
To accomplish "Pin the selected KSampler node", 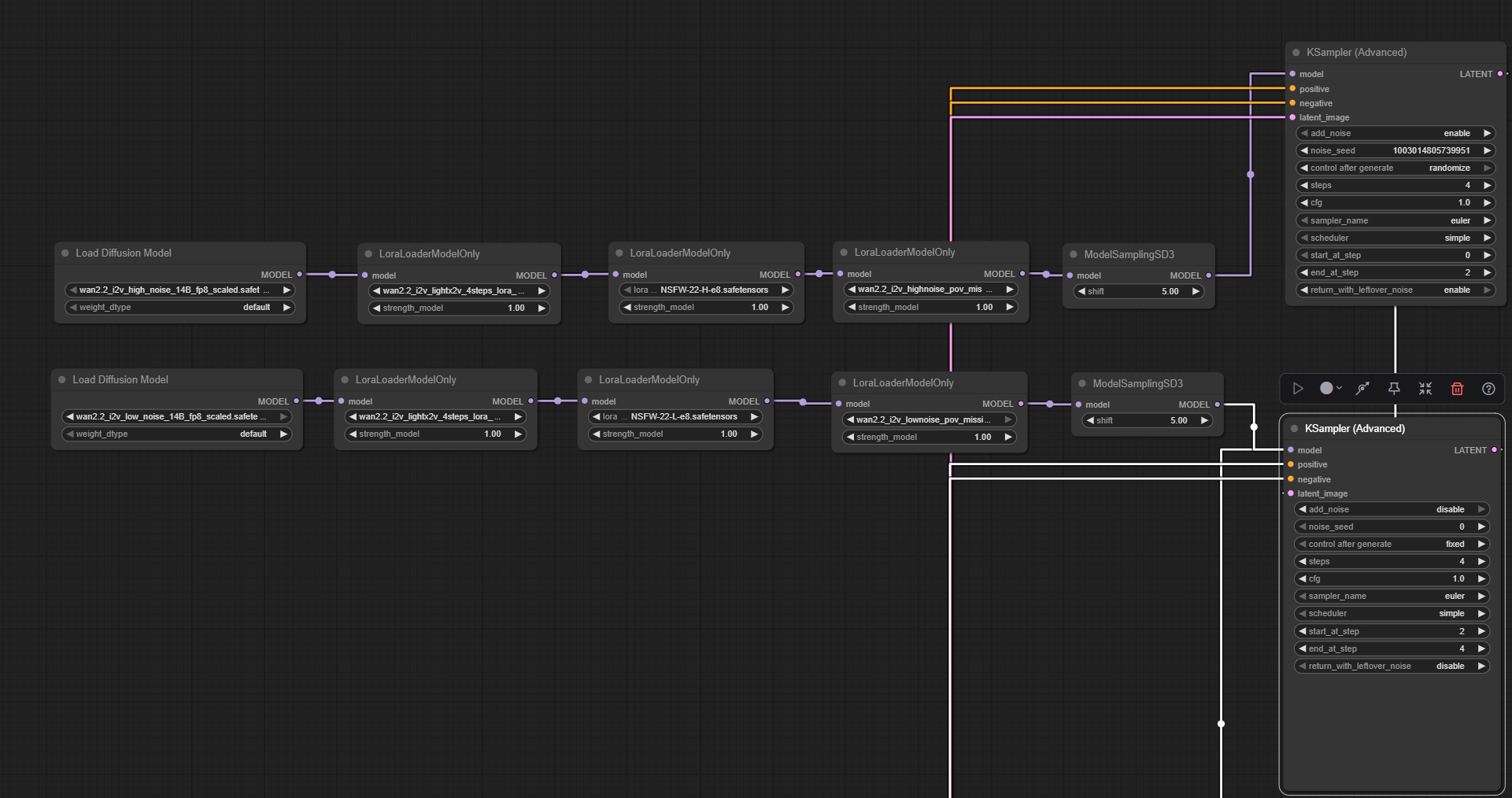I will pos(1394,388).
